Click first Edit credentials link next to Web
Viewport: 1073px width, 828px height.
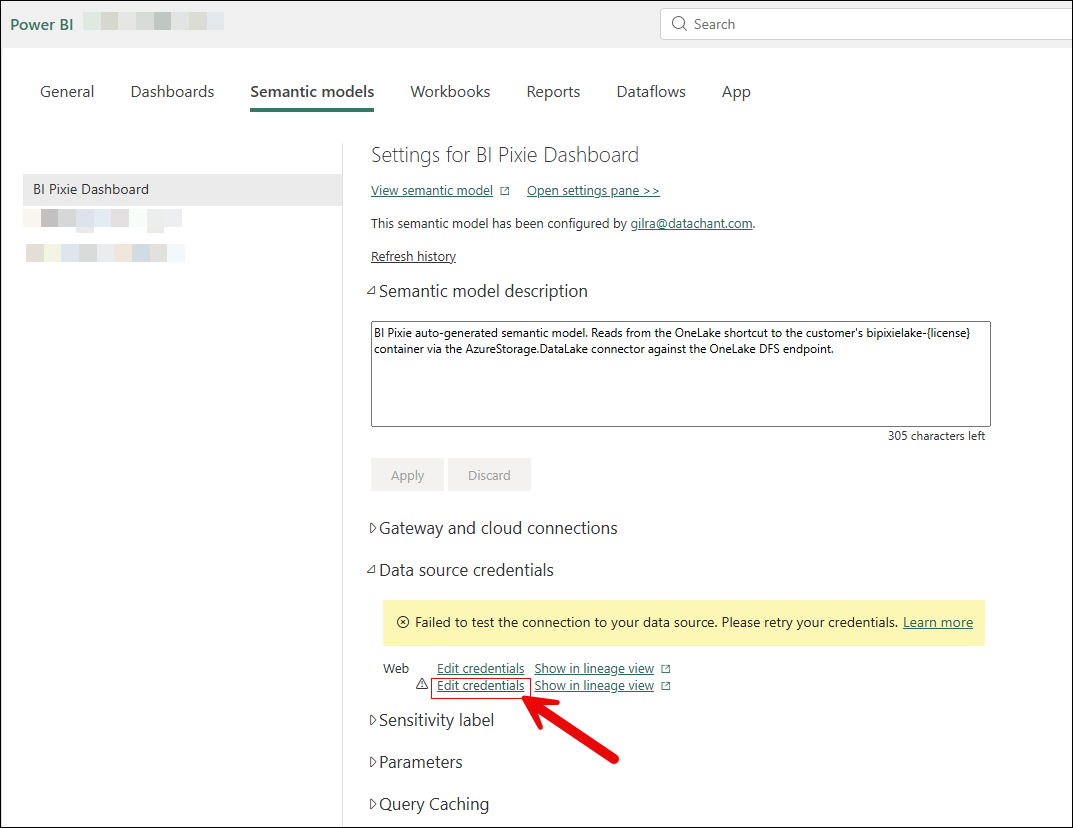pyautogui.click(x=480, y=669)
